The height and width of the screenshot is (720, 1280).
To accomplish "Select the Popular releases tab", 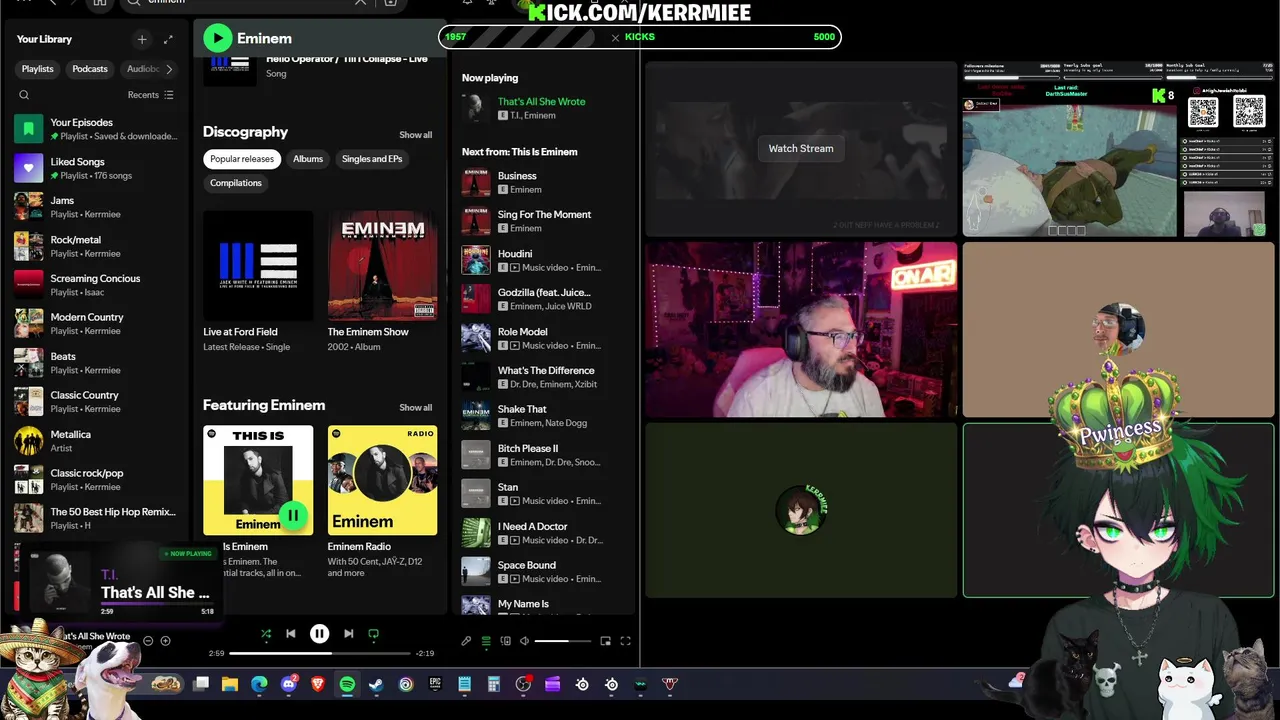I will [x=242, y=159].
